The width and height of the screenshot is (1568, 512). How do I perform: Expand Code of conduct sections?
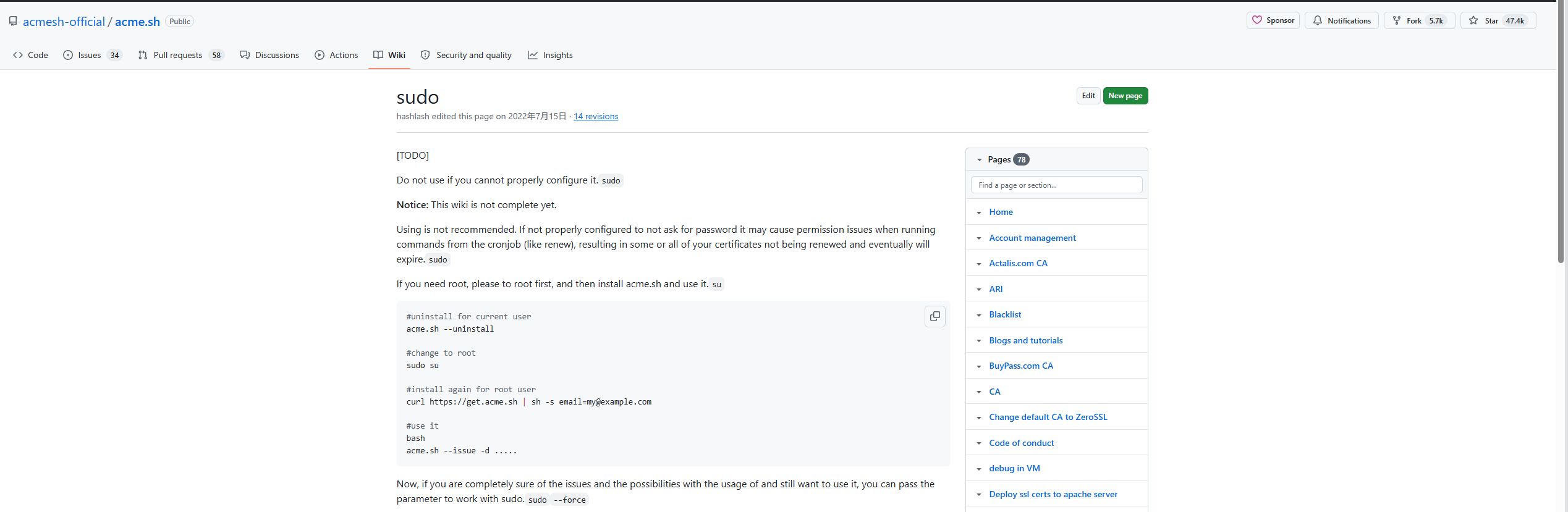coord(979,443)
